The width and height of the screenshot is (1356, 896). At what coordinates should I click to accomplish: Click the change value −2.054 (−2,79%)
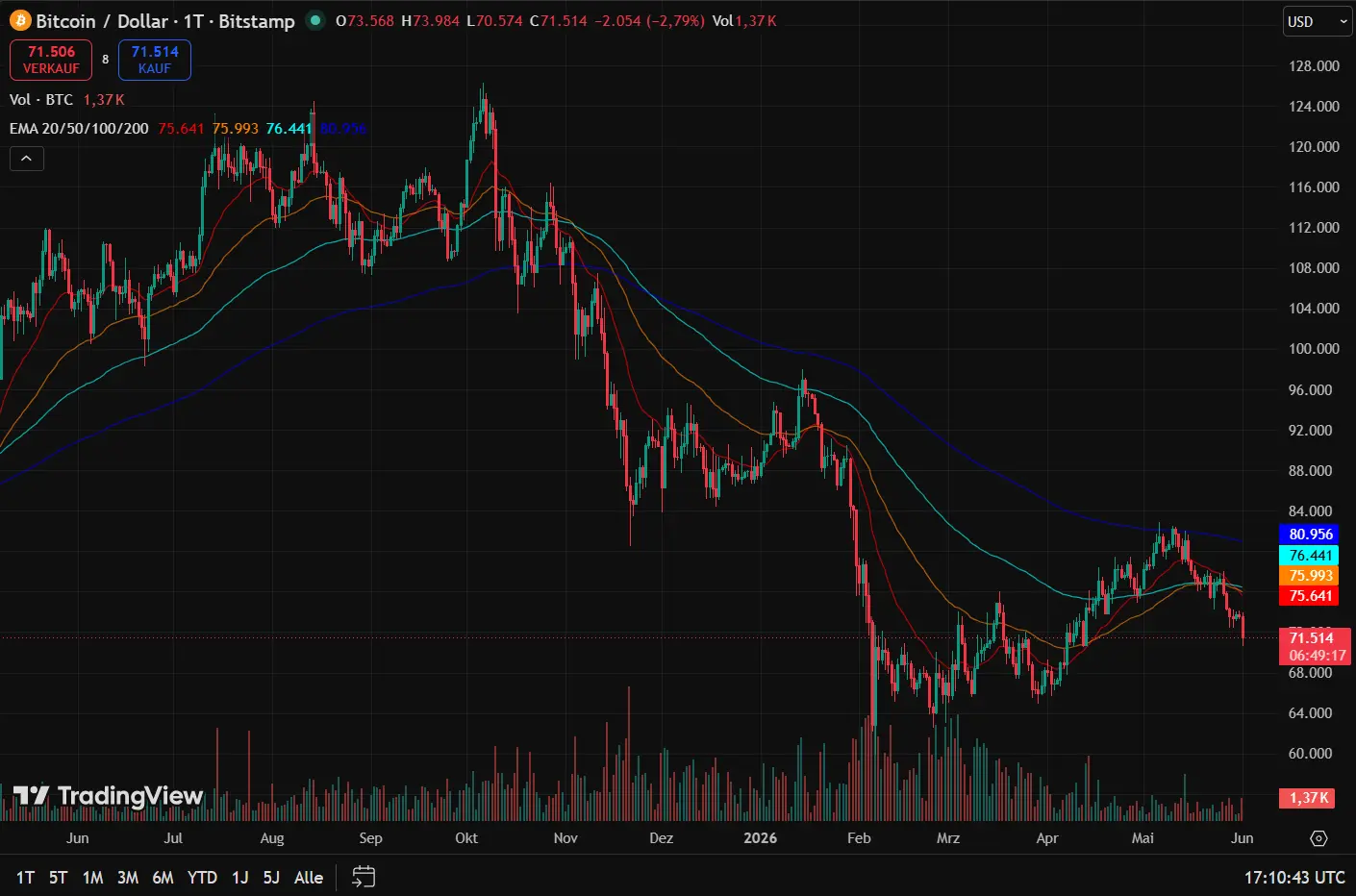649,21
